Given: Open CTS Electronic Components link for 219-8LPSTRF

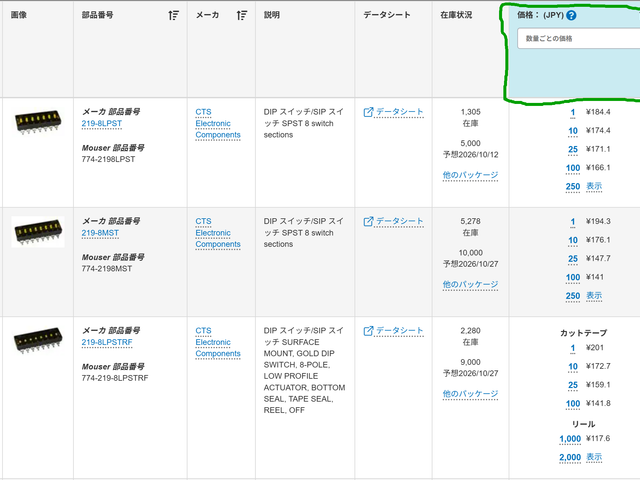Looking at the screenshot, I should point(218,342).
